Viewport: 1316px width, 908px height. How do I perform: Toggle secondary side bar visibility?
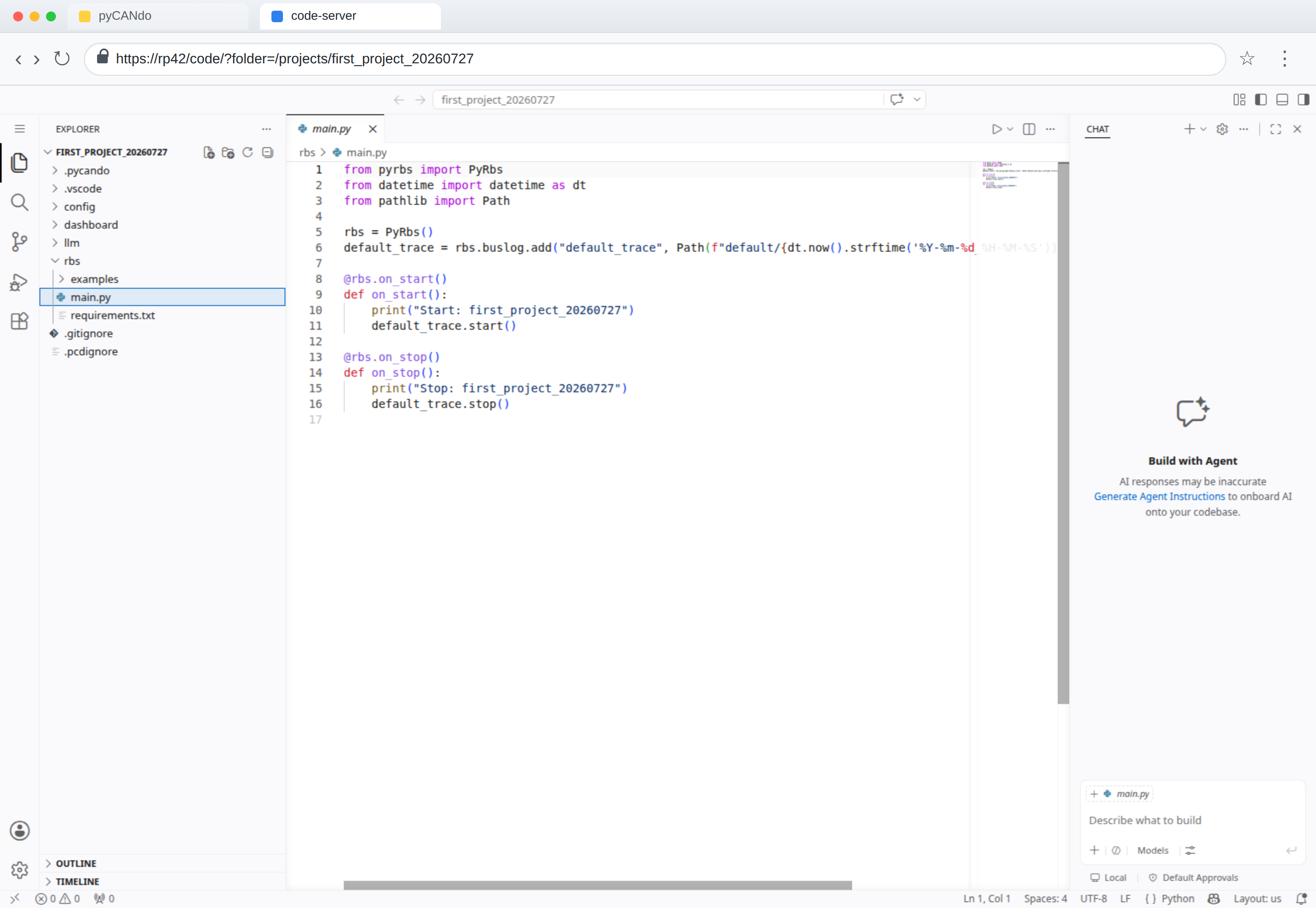coord(1304,100)
